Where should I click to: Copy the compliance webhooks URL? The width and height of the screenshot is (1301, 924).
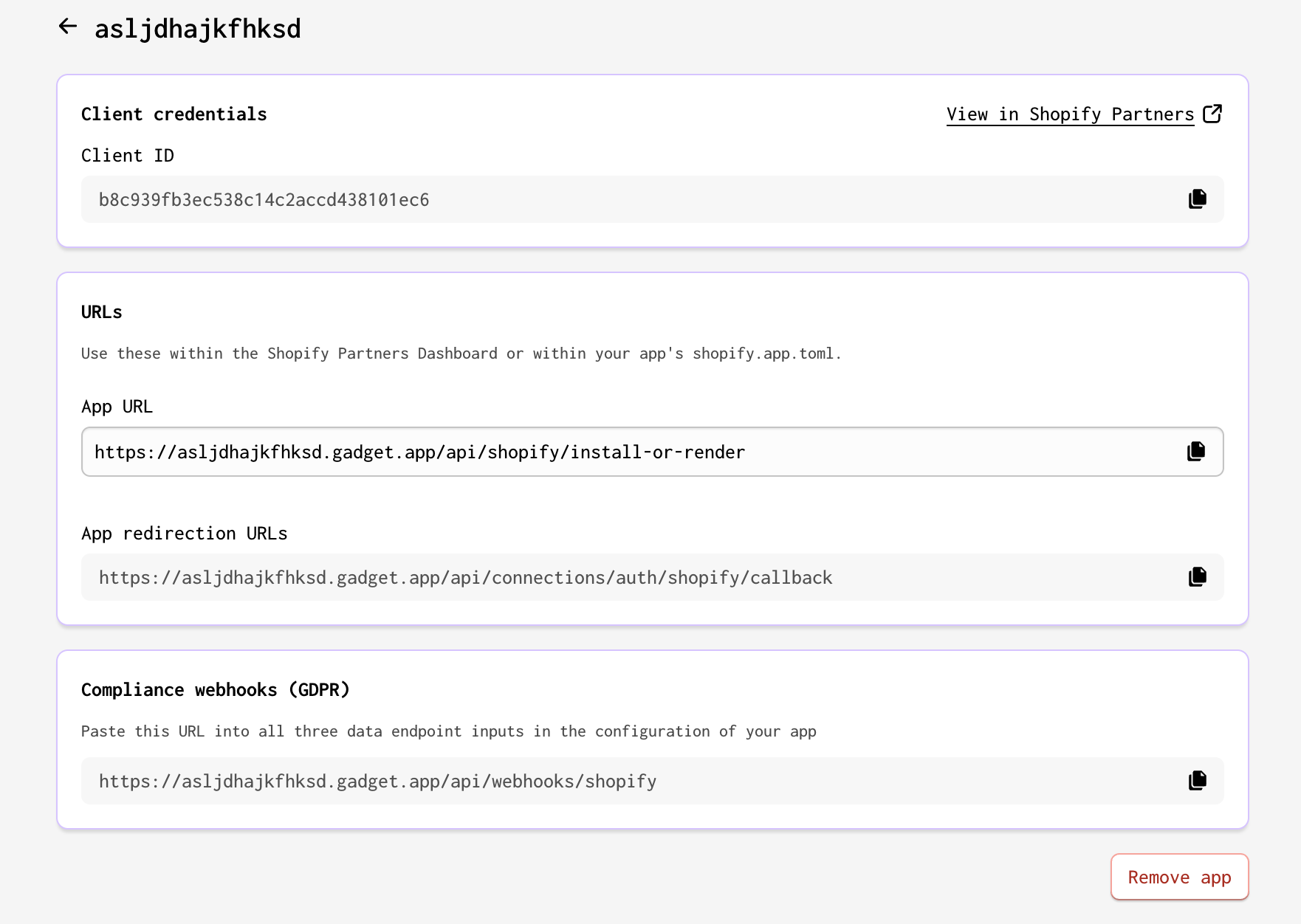[x=1197, y=781]
